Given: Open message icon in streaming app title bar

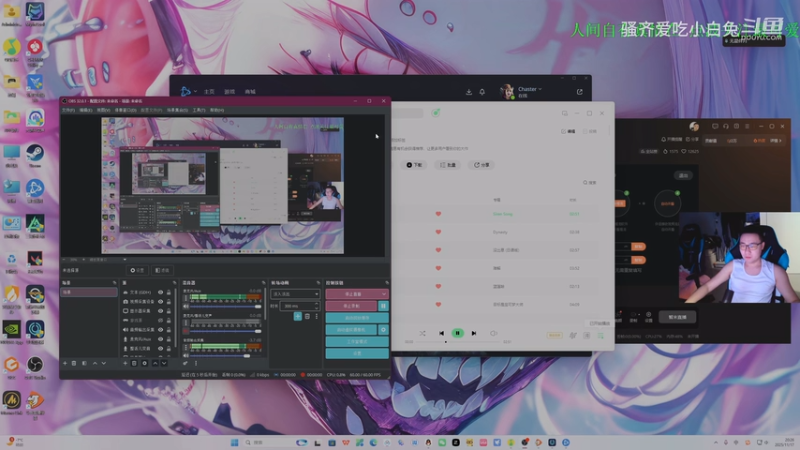Looking at the screenshot, I should (715, 126).
